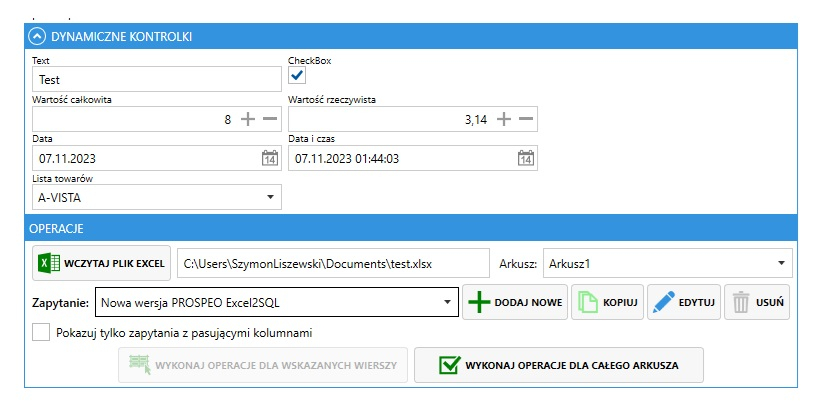
Task: Run Wykonaj operacje dla całego arkusza
Action: [x=559, y=366]
